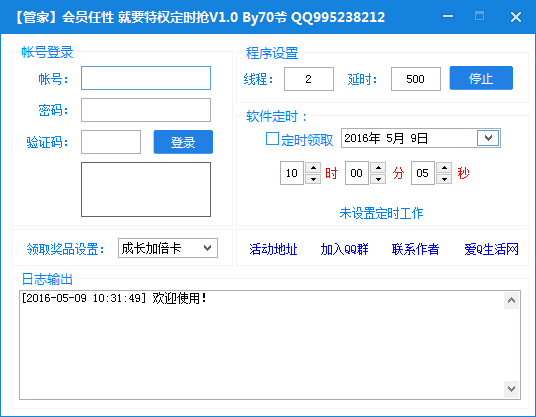This screenshot has width=536, height=417.
Task: Click the hour field showing 10
Action: coord(292,173)
